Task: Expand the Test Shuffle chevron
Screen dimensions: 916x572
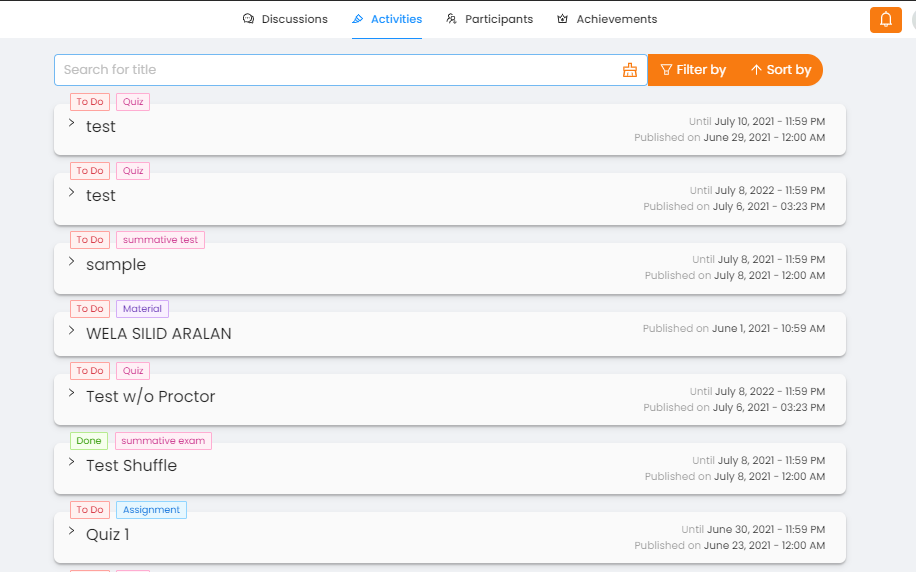Action: (72, 462)
